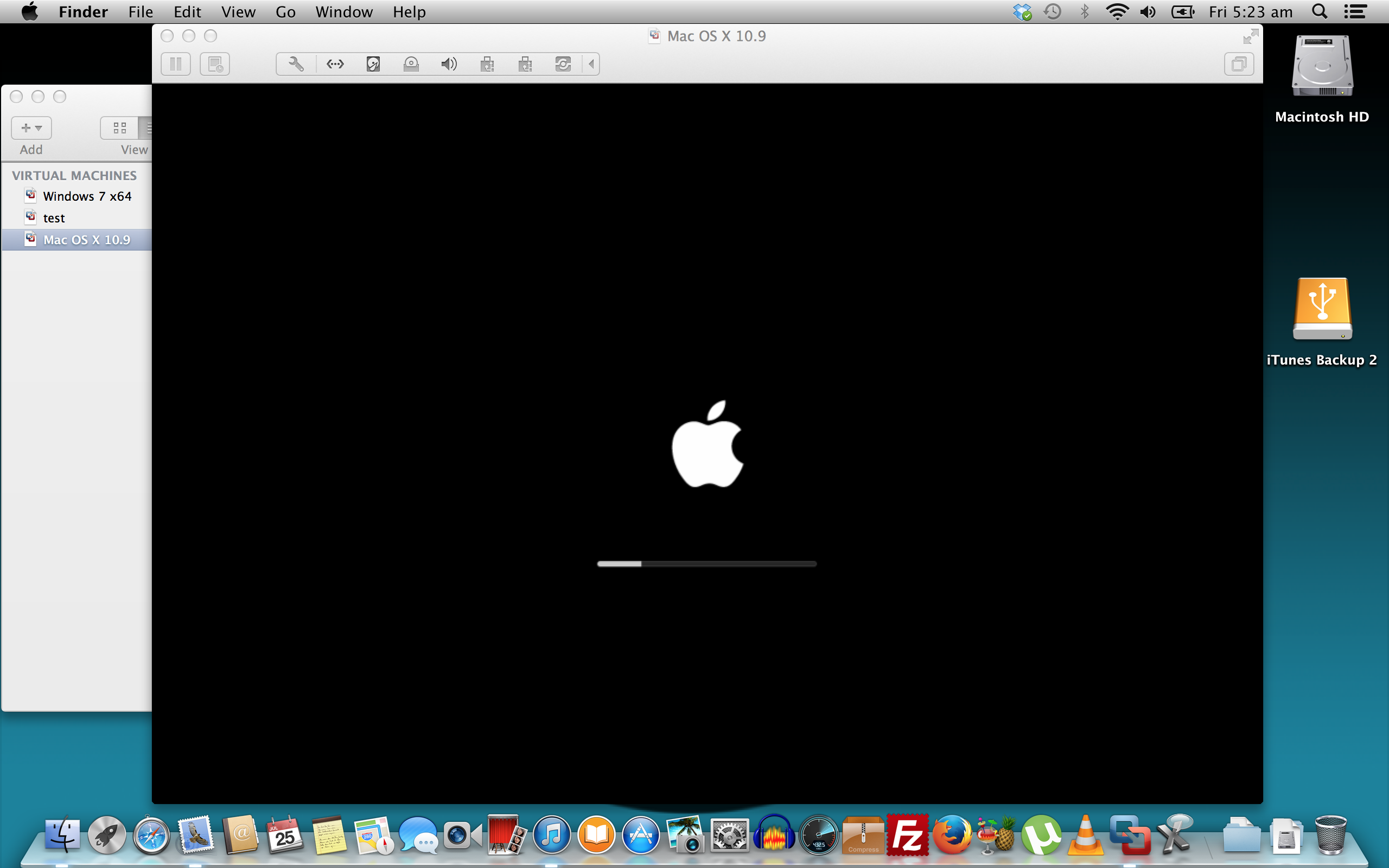
Task: Open uTorrent from the Dock
Action: (1041, 835)
